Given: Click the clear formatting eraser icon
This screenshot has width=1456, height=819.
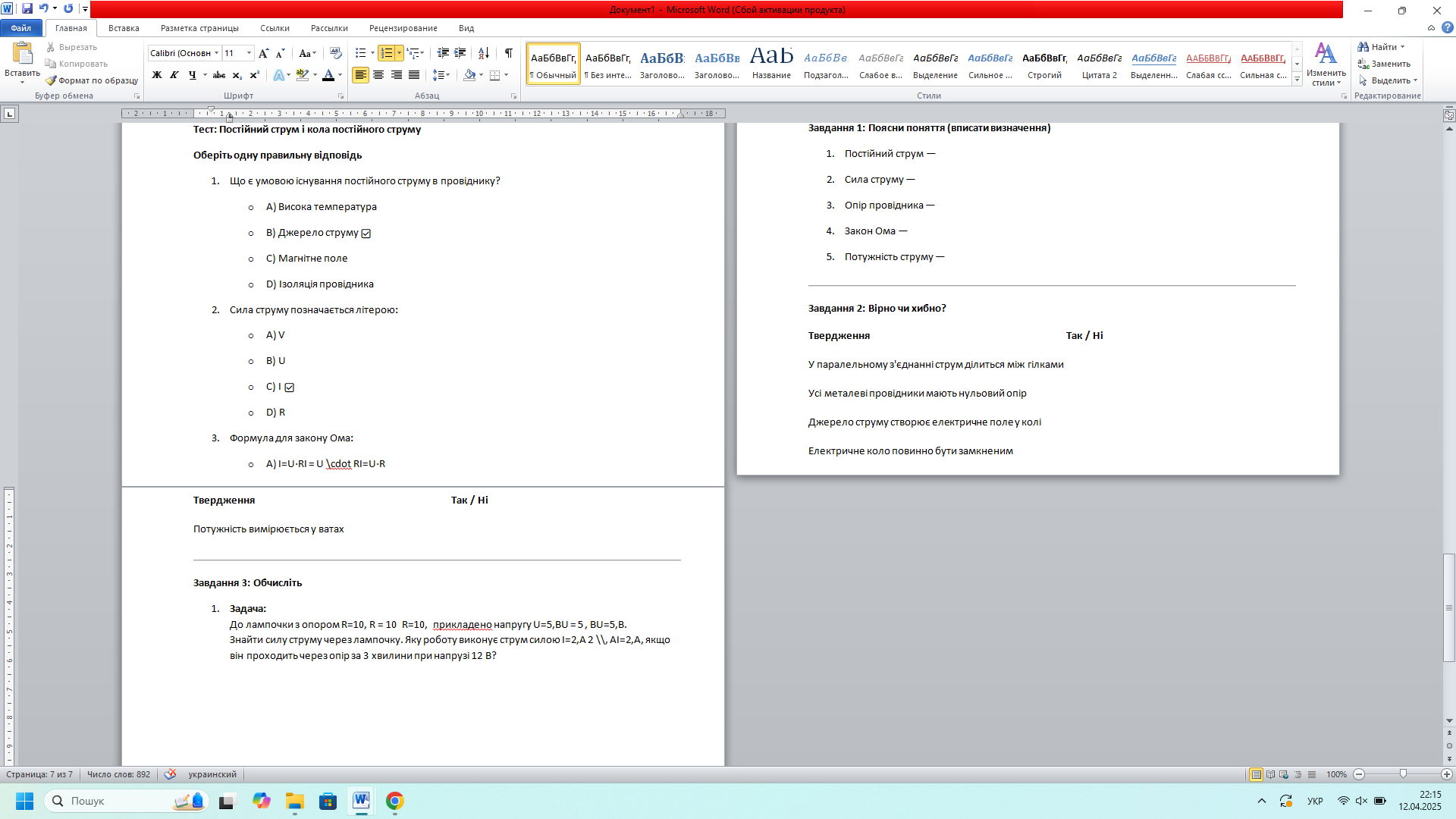Looking at the screenshot, I should click(x=336, y=53).
